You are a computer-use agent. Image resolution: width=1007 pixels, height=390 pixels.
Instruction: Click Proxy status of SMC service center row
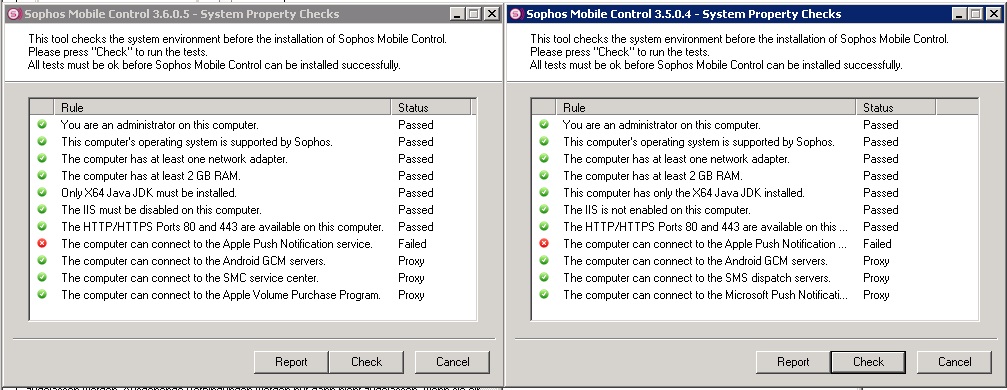pyautogui.click(x=411, y=278)
